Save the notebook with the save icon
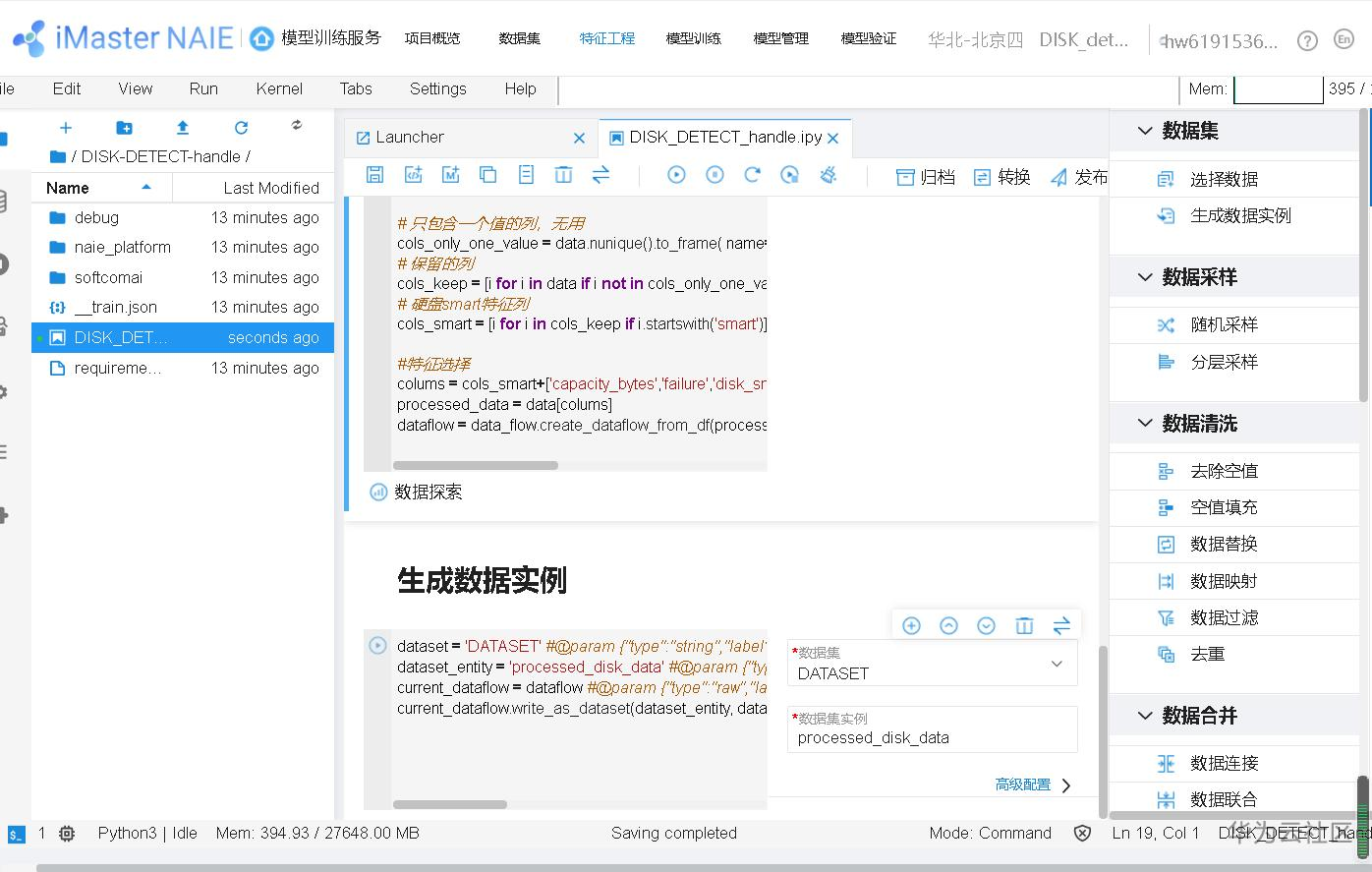 pos(374,175)
